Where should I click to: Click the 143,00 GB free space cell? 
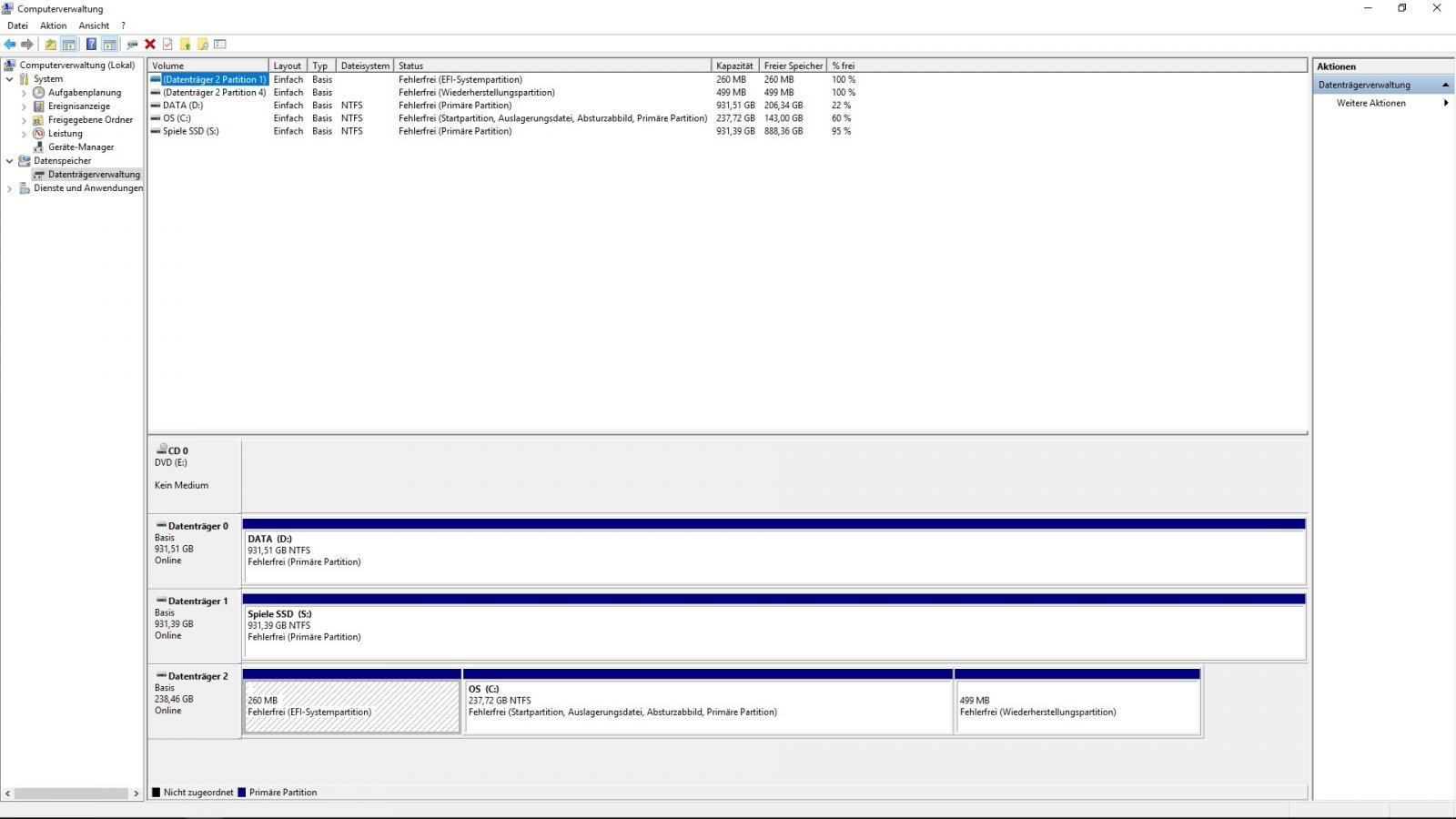coord(784,118)
